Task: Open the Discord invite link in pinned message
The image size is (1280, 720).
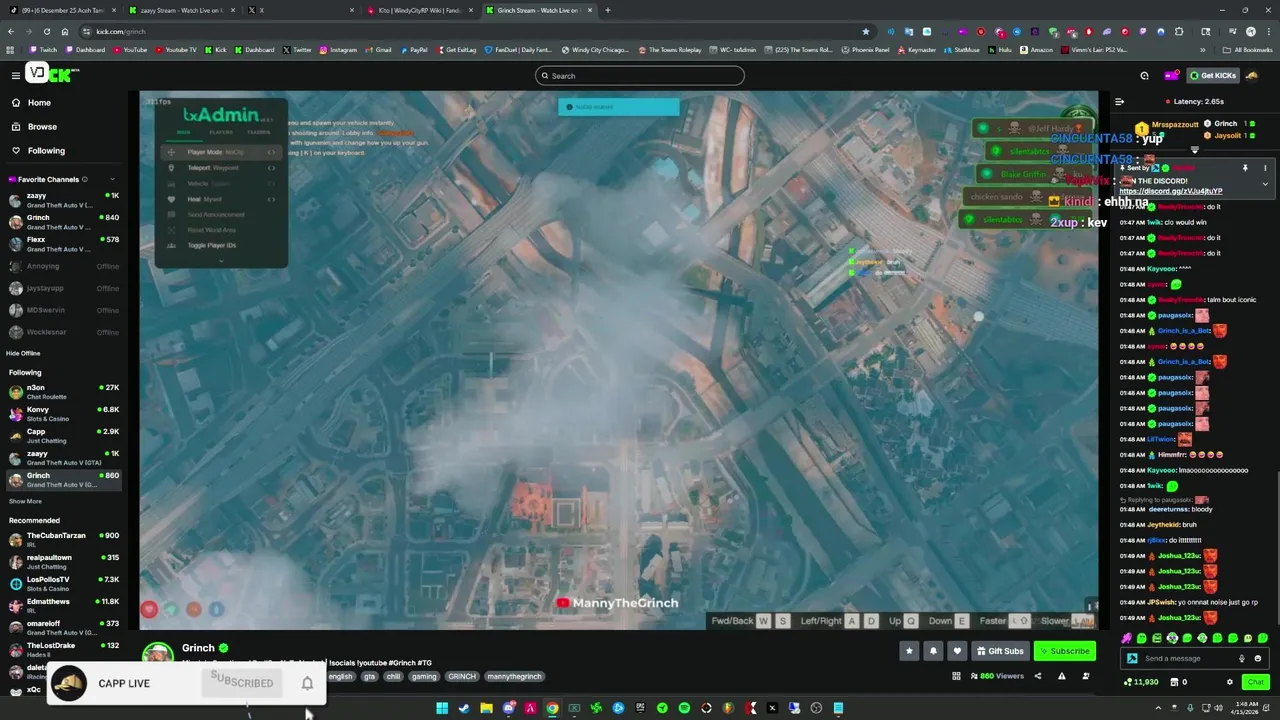Action: (x=1171, y=191)
